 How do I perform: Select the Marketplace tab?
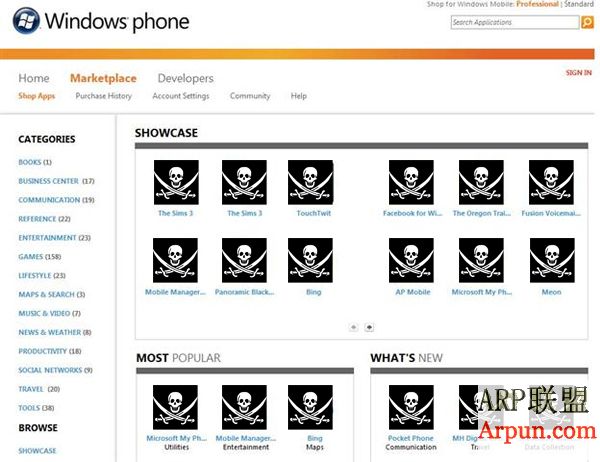click(103, 78)
